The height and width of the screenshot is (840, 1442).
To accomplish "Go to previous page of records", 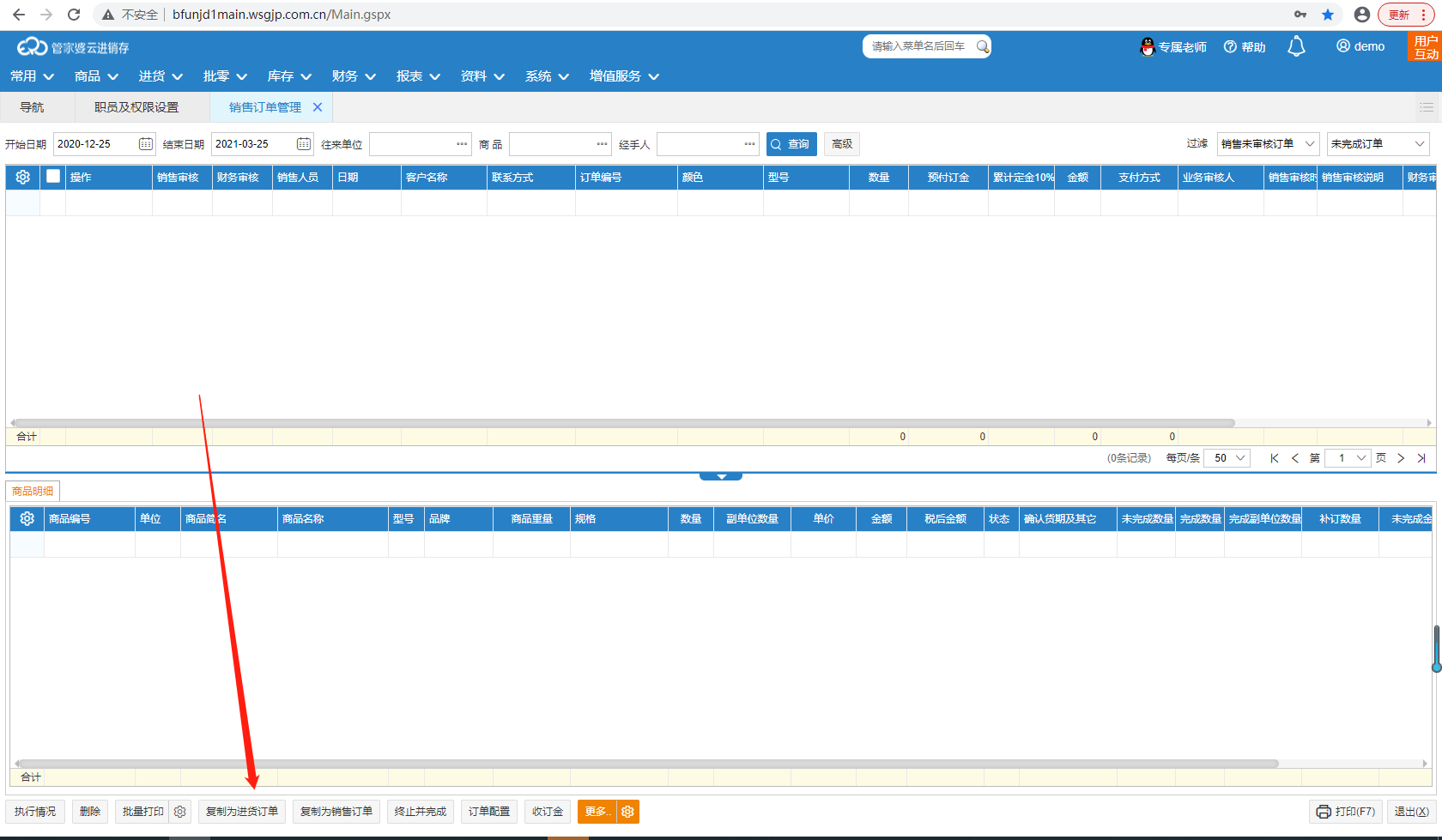I will click(1295, 458).
